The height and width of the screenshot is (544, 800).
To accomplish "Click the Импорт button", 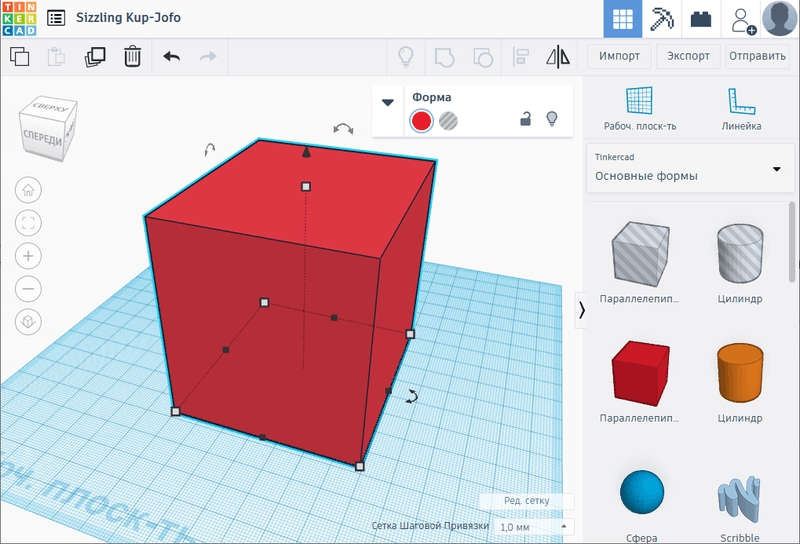I will click(619, 56).
